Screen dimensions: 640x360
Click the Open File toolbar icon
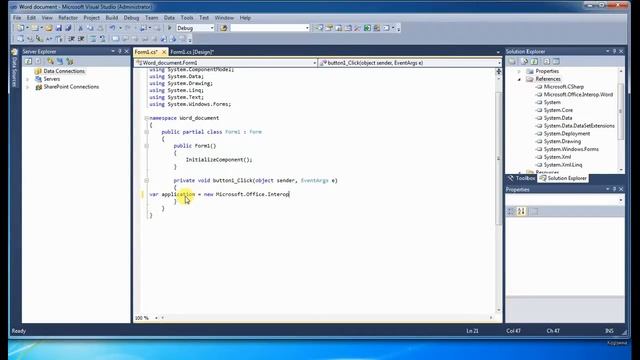tap(49, 28)
